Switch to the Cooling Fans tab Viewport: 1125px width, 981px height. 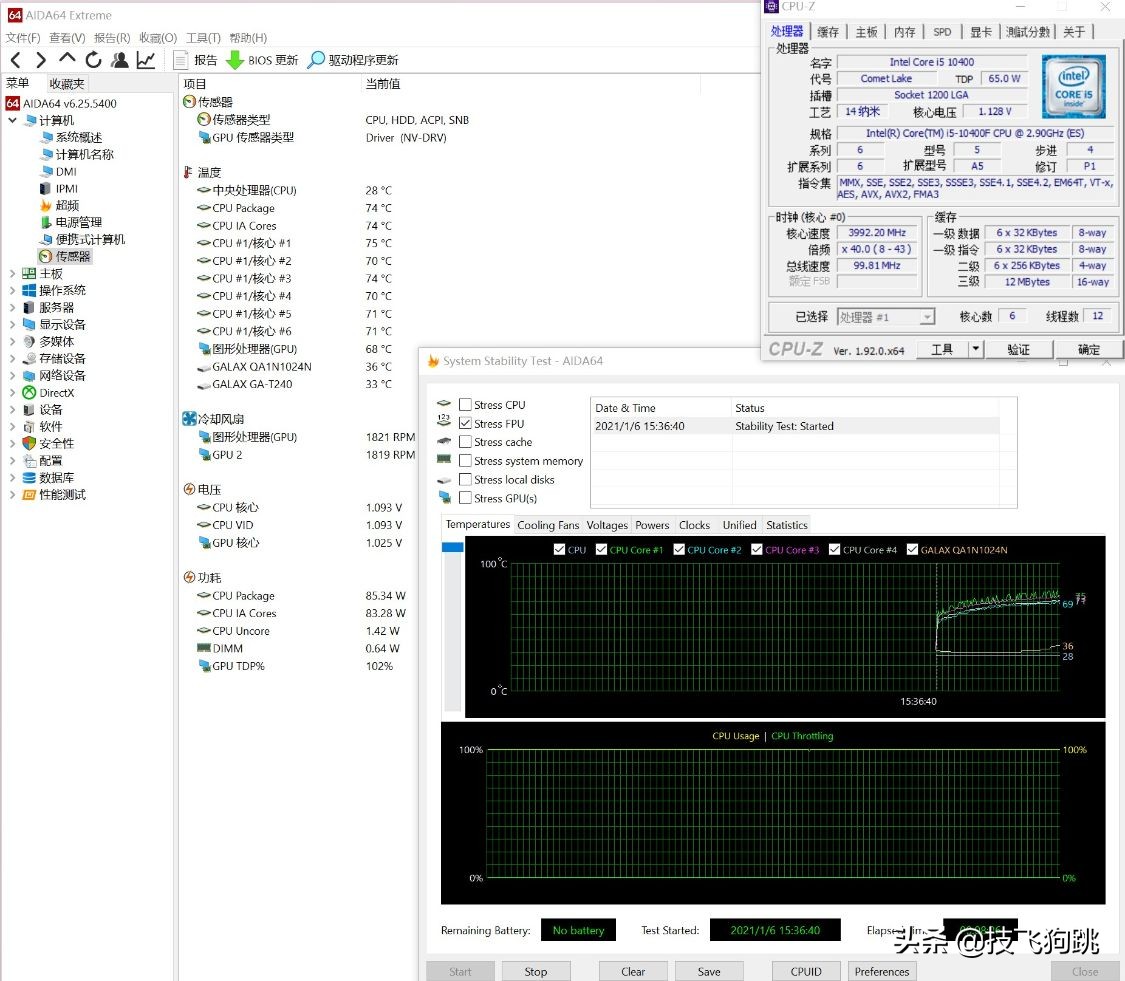[548, 525]
